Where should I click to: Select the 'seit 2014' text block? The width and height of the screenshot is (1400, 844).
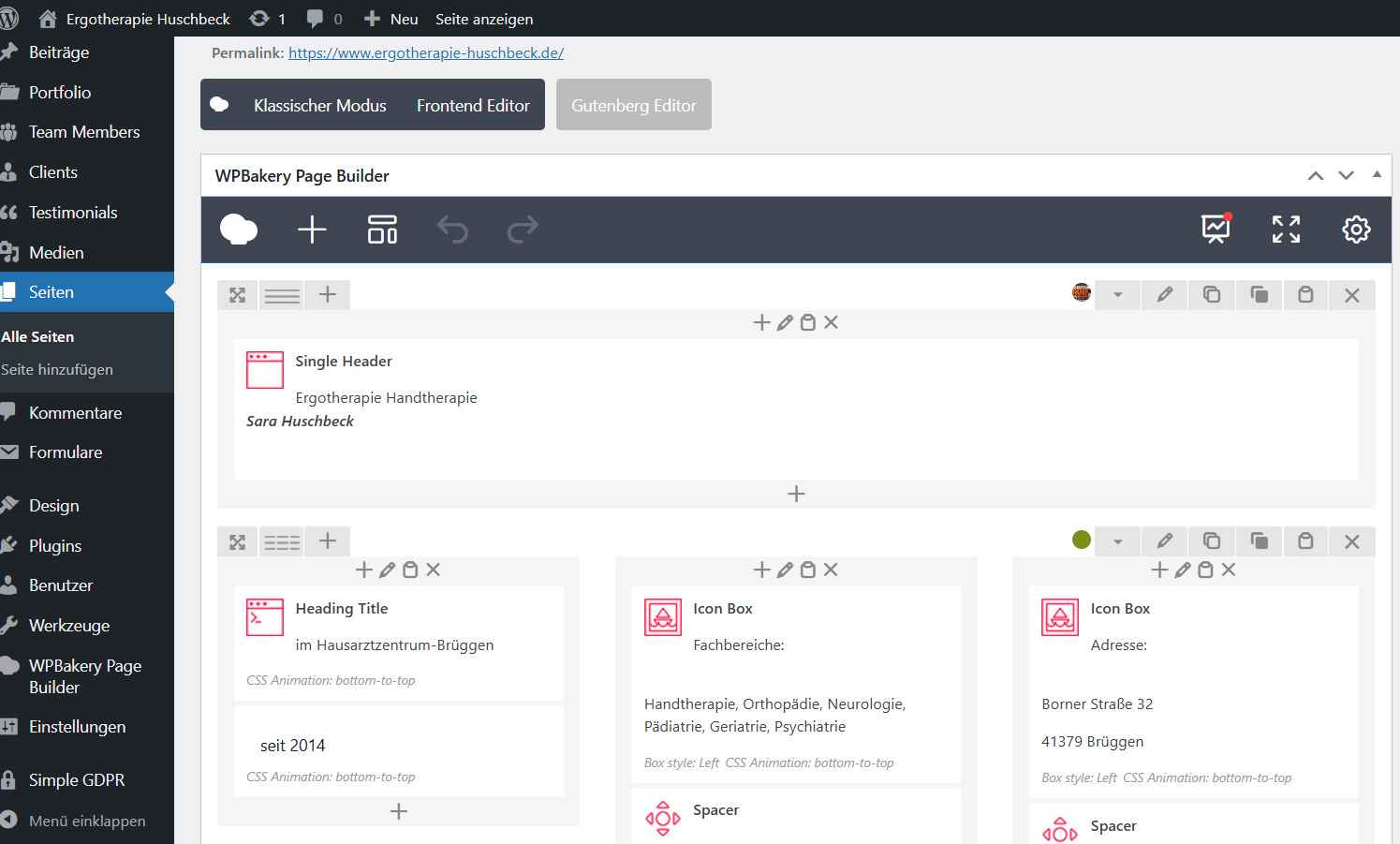(x=399, y=751)
